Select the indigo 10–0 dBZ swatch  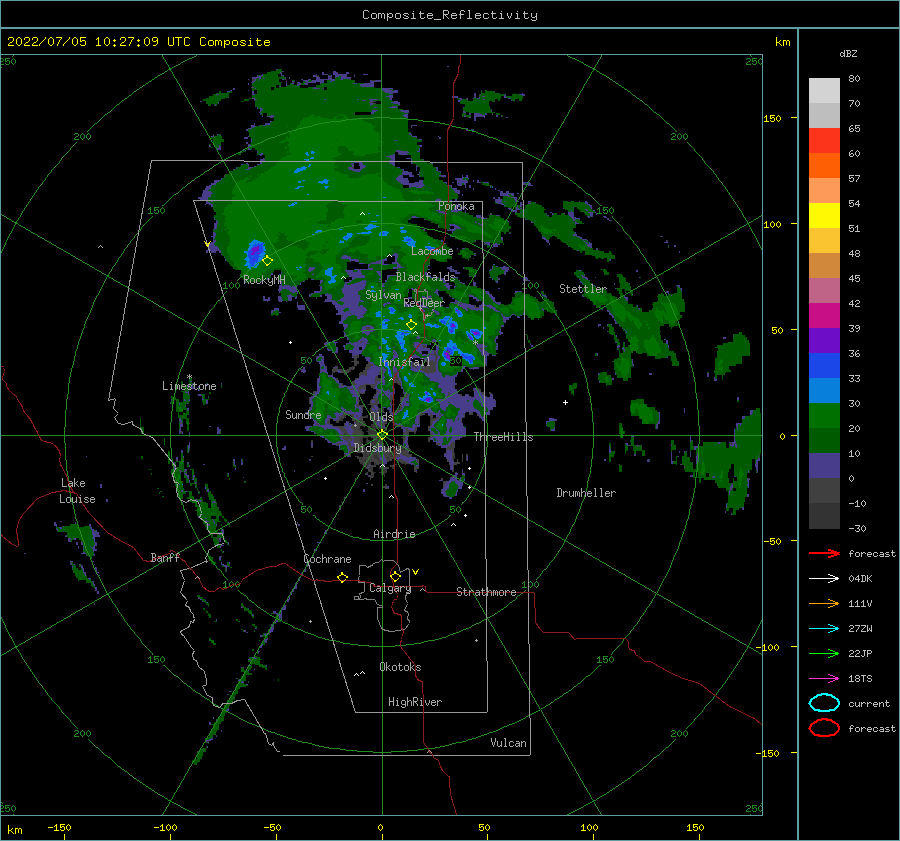824,466
